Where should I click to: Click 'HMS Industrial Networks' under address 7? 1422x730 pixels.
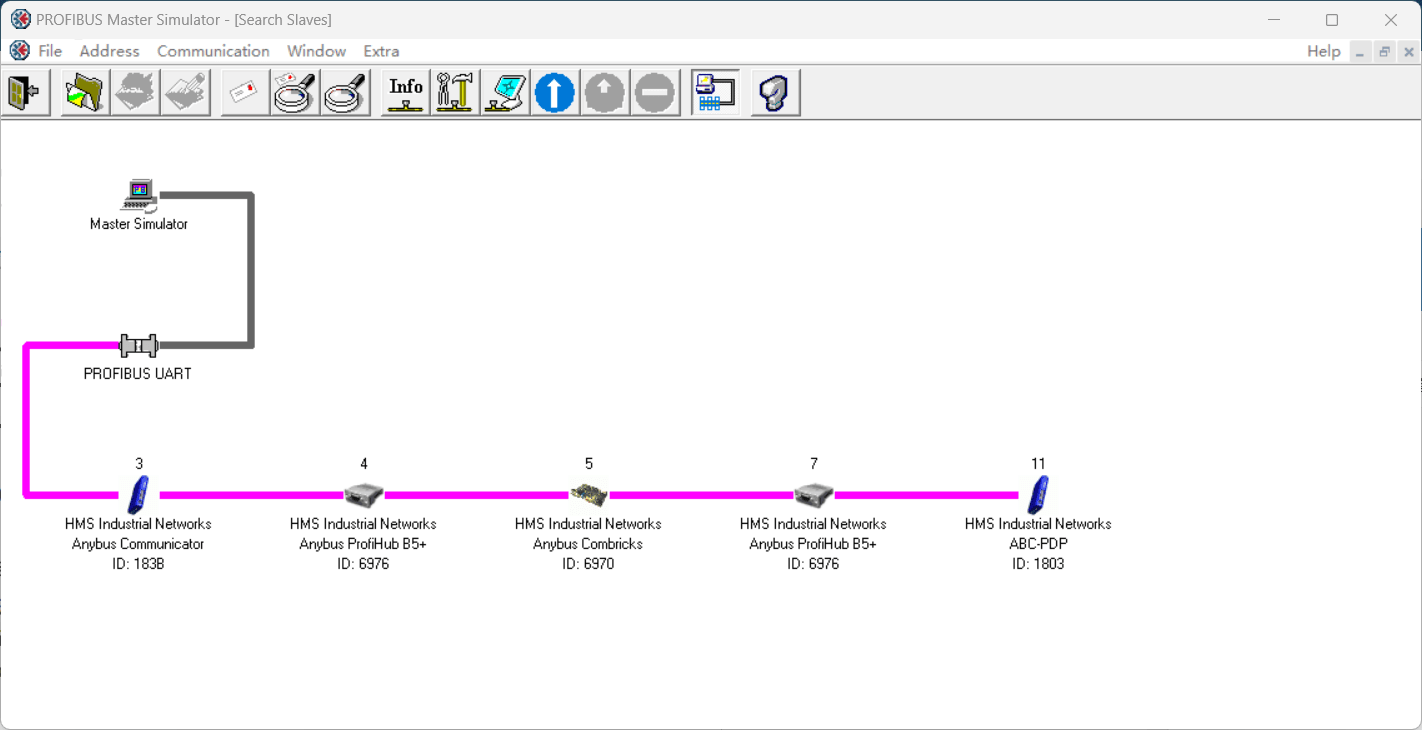813,524
